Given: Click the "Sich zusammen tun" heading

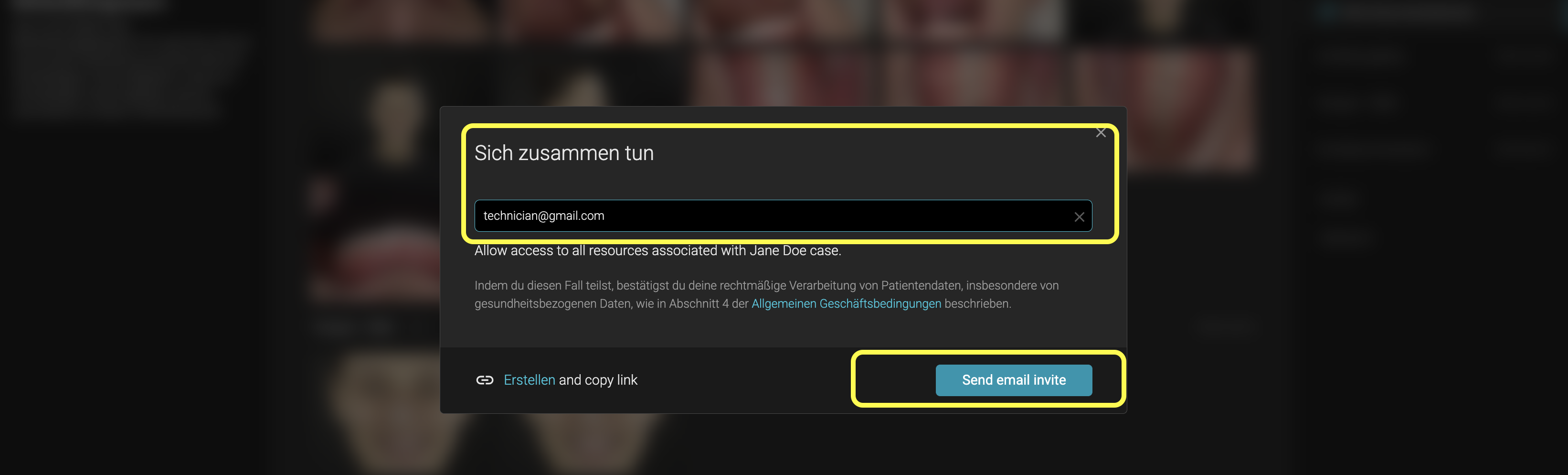Looking at the screenshot, I should (564, 153).
